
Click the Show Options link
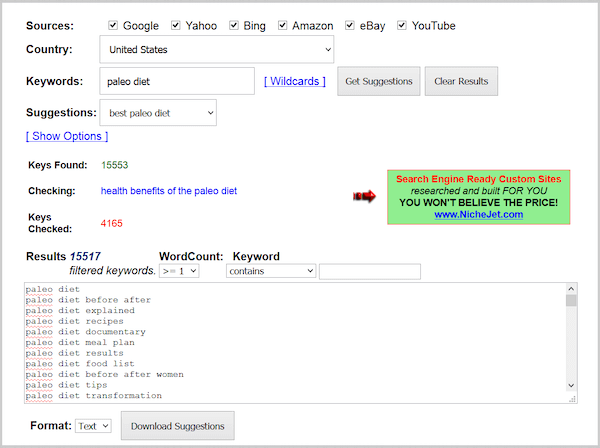point(67,136)
